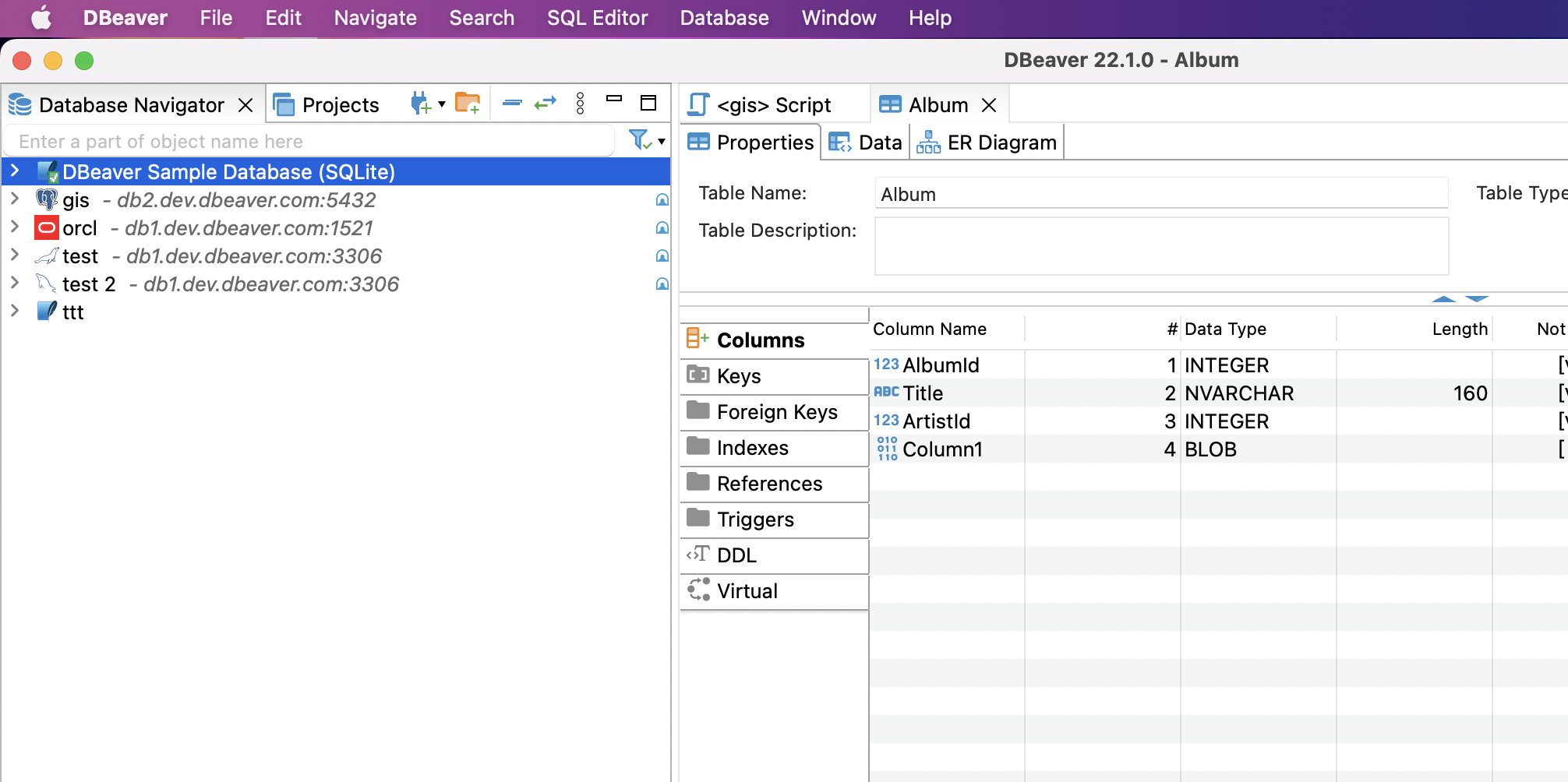1568x782 pixels.
Task: Expand the DBeaver Sample Database node
Action: click(15, 171)
